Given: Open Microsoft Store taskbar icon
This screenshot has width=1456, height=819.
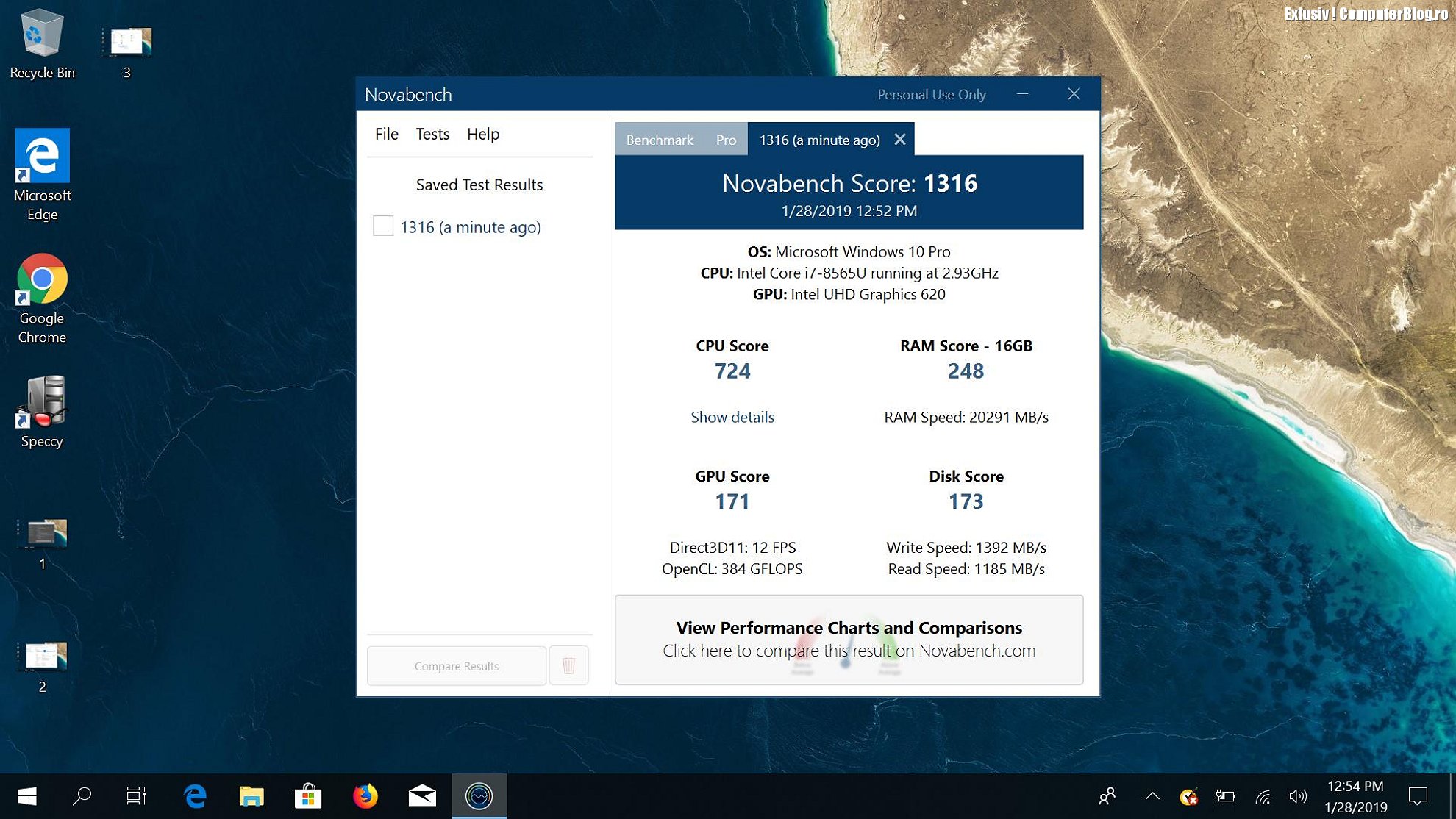Looking at the screenshot, I should (x=308, y=795).
